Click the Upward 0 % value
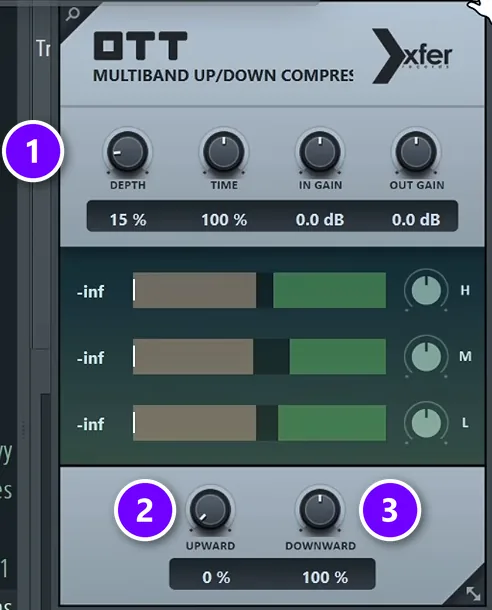Image resolution: width=492 pixels, height=610 pixels. (x=216, y=577)
